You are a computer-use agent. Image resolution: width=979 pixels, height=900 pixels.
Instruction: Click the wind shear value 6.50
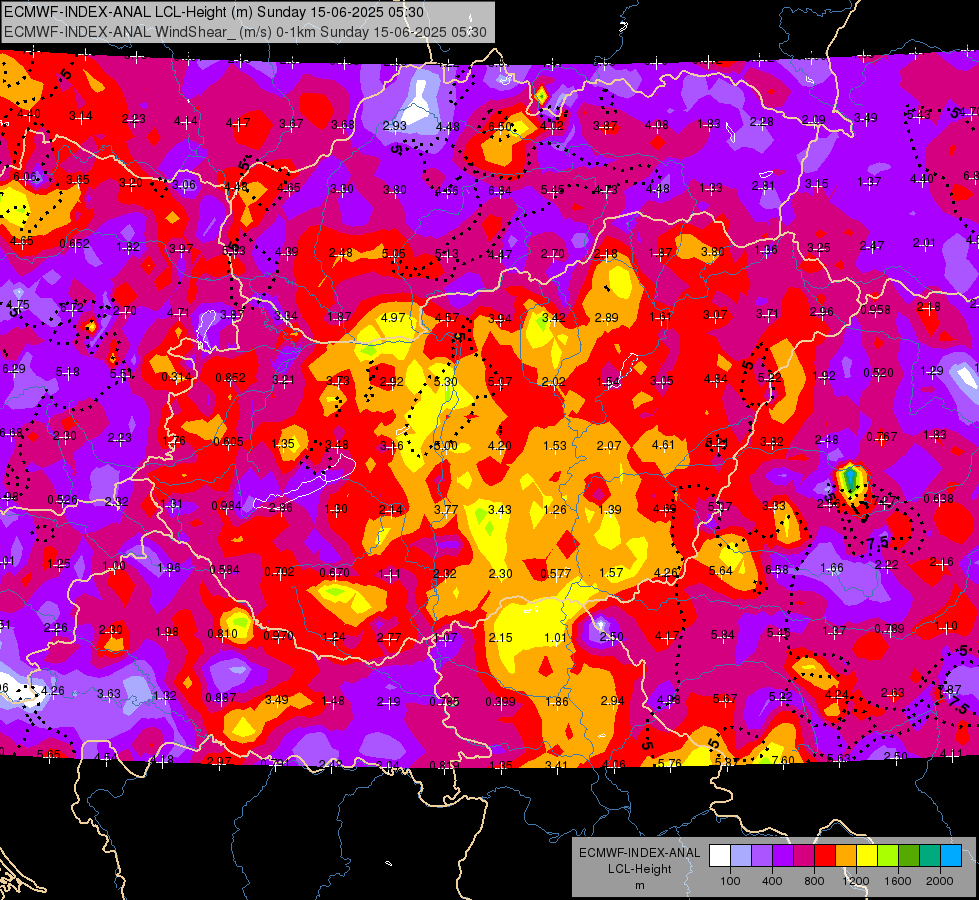click(x=500, y=127)
